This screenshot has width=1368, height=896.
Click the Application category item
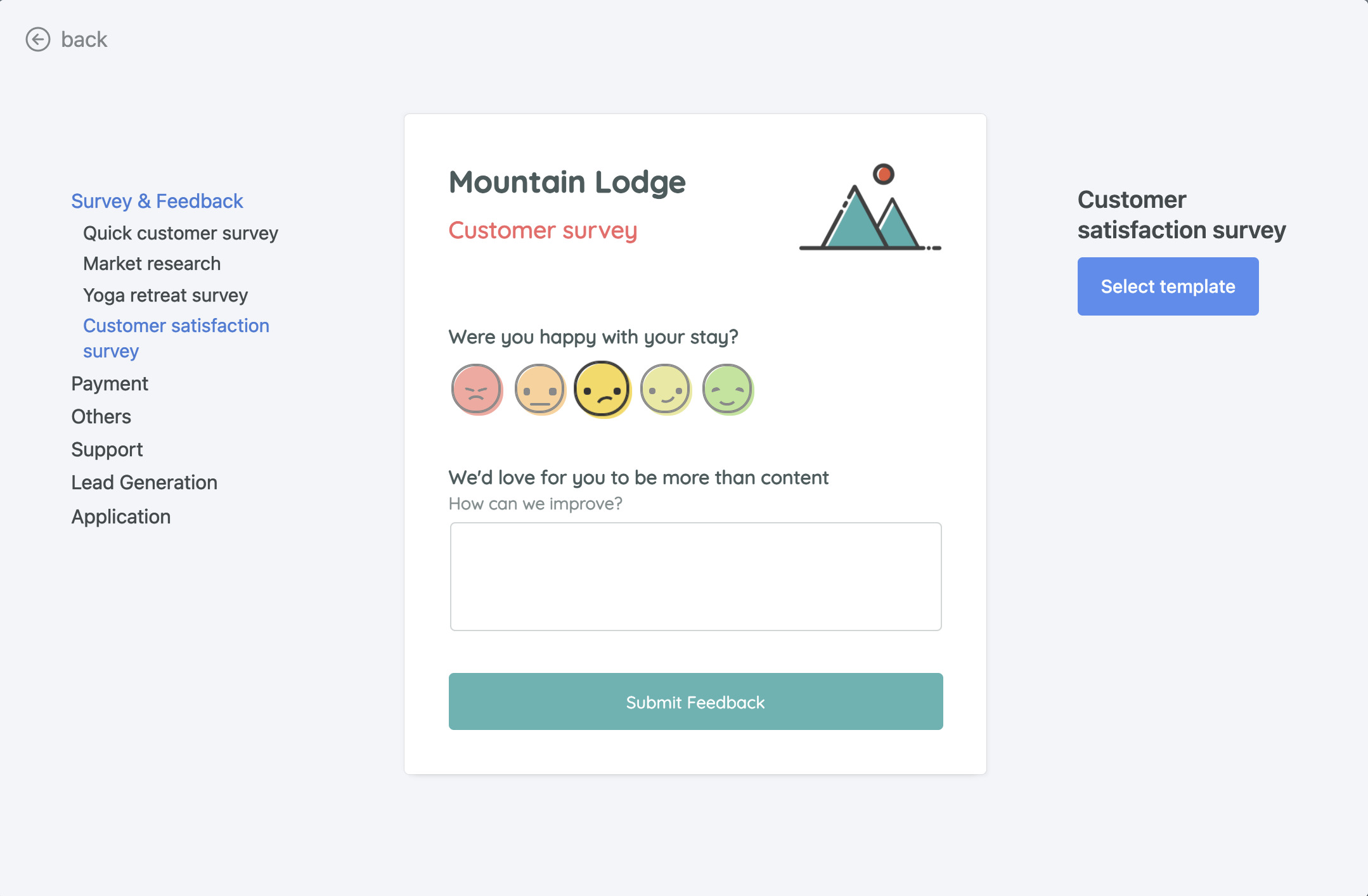120,516
